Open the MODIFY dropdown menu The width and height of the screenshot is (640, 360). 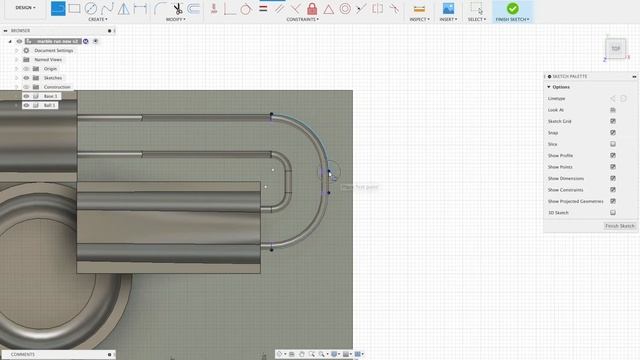pos(176,19)
